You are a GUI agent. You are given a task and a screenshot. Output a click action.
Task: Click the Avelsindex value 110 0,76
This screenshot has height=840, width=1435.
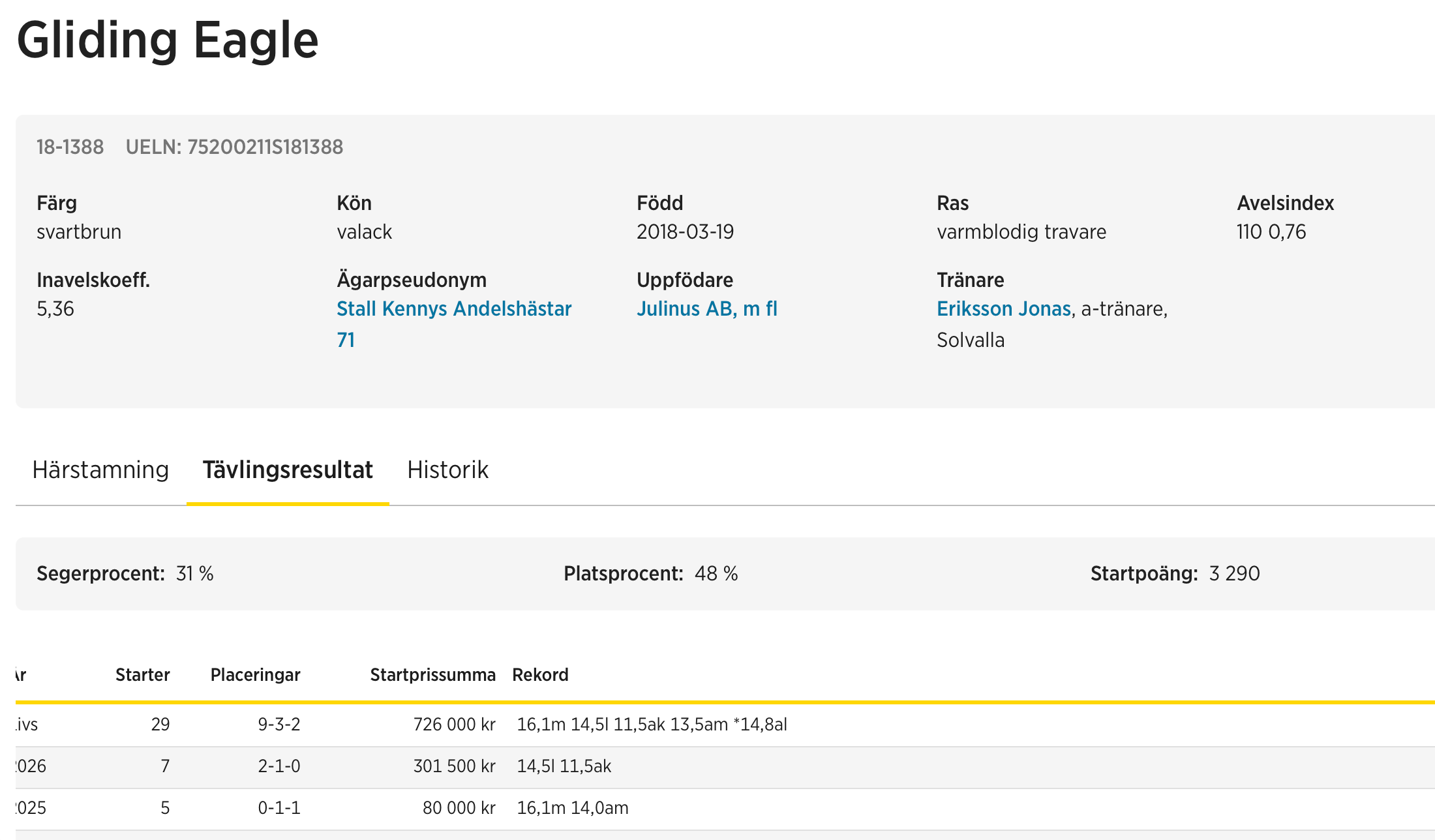click(1271, 232)
